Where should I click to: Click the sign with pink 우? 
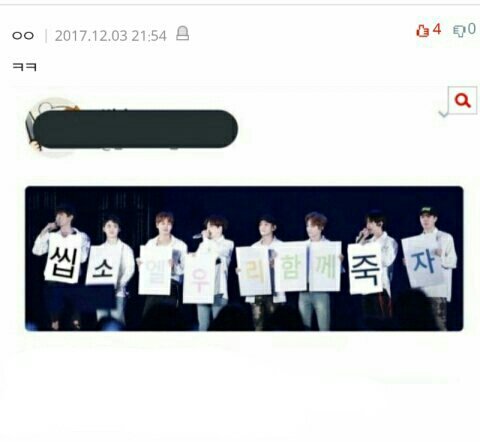(199, 279)
